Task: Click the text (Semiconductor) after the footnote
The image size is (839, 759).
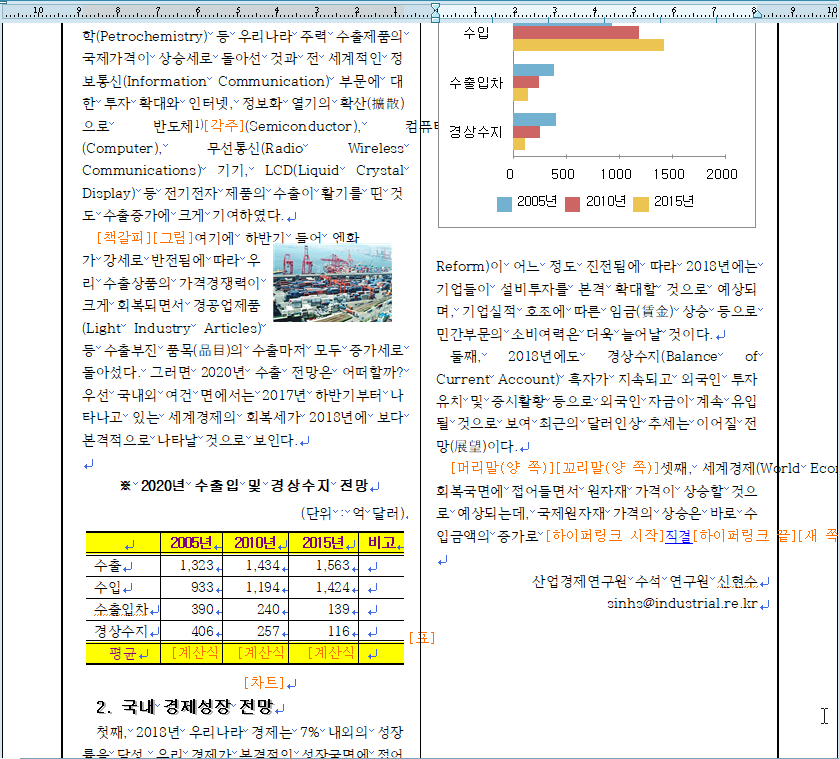Action: (x=302, y=126)
